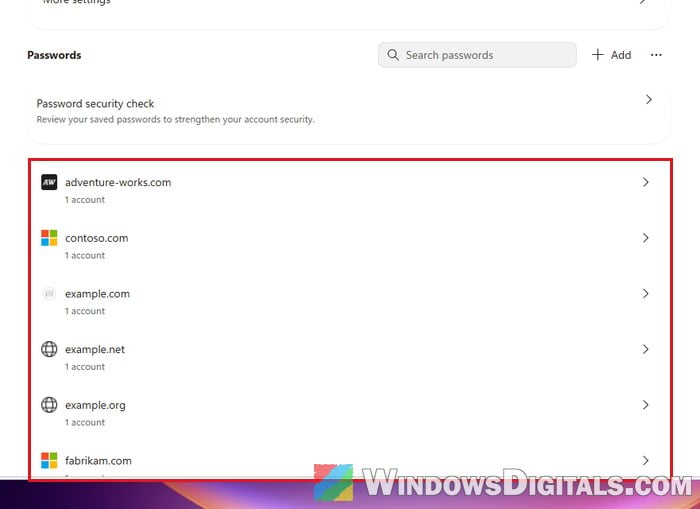
Task: Select fabrikam.com site name
Action: click(98, 461)
